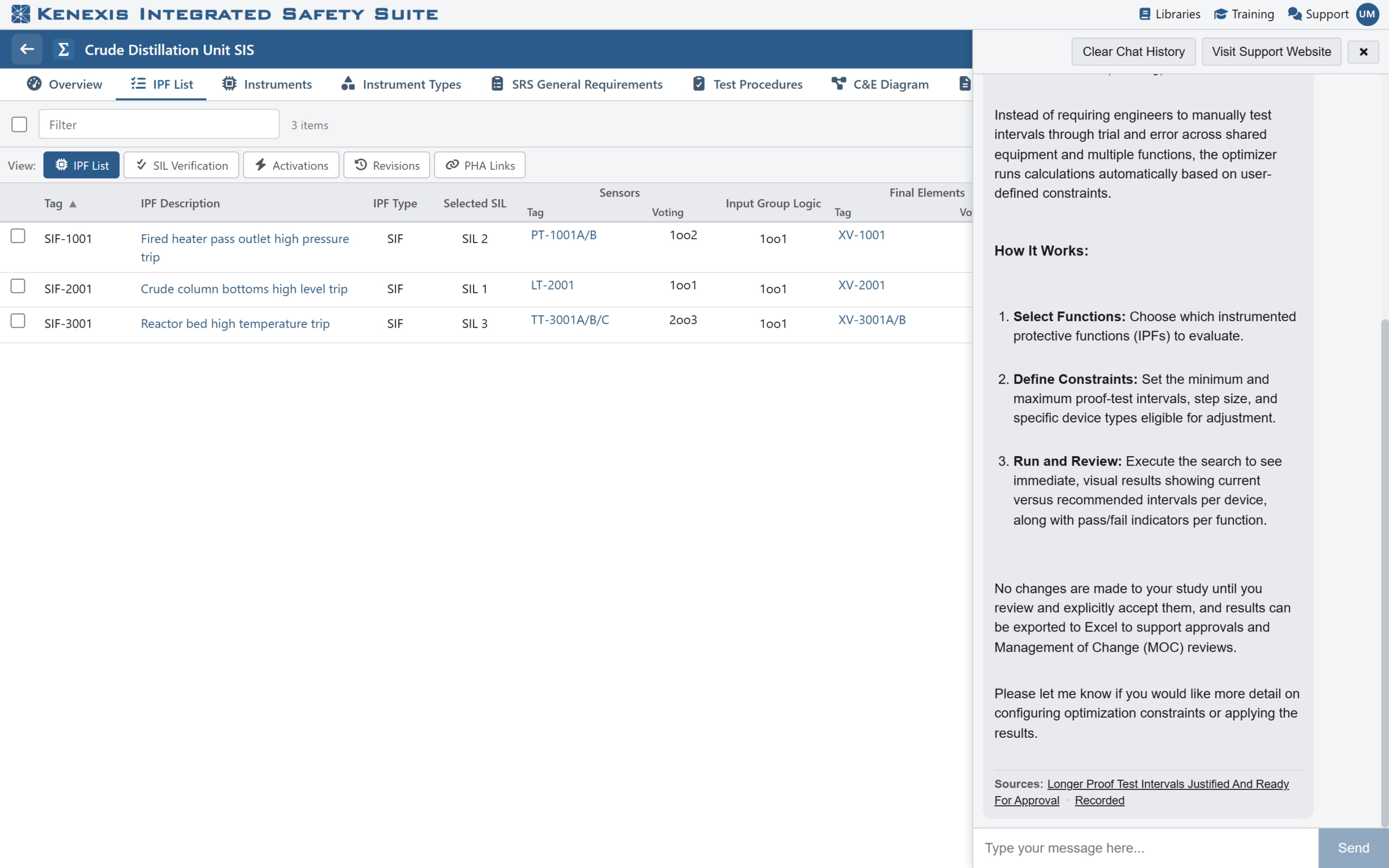Click Visit Support Website button

point(1271,52)
